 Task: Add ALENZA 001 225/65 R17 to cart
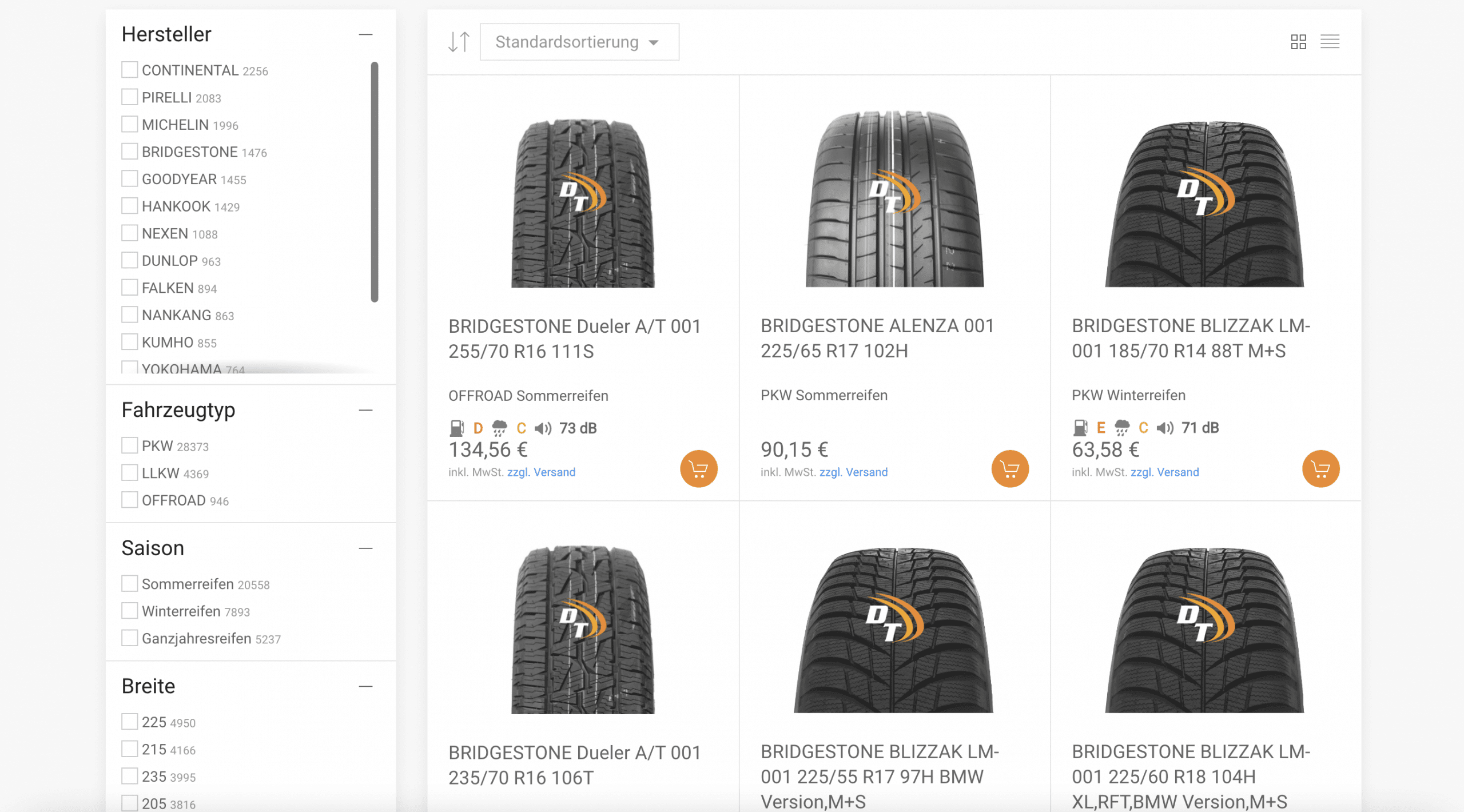pyautogui.click(x=1009, y=469)
